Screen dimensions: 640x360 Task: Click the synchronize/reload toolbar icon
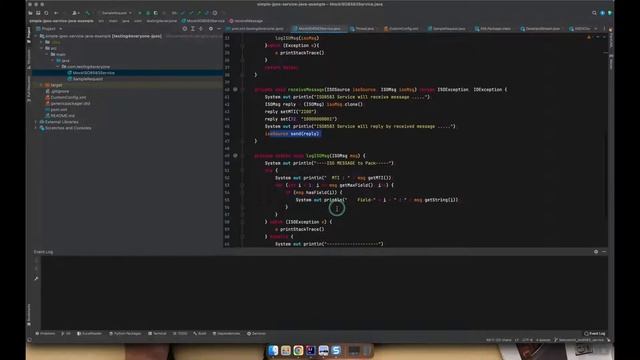(46, 13)
